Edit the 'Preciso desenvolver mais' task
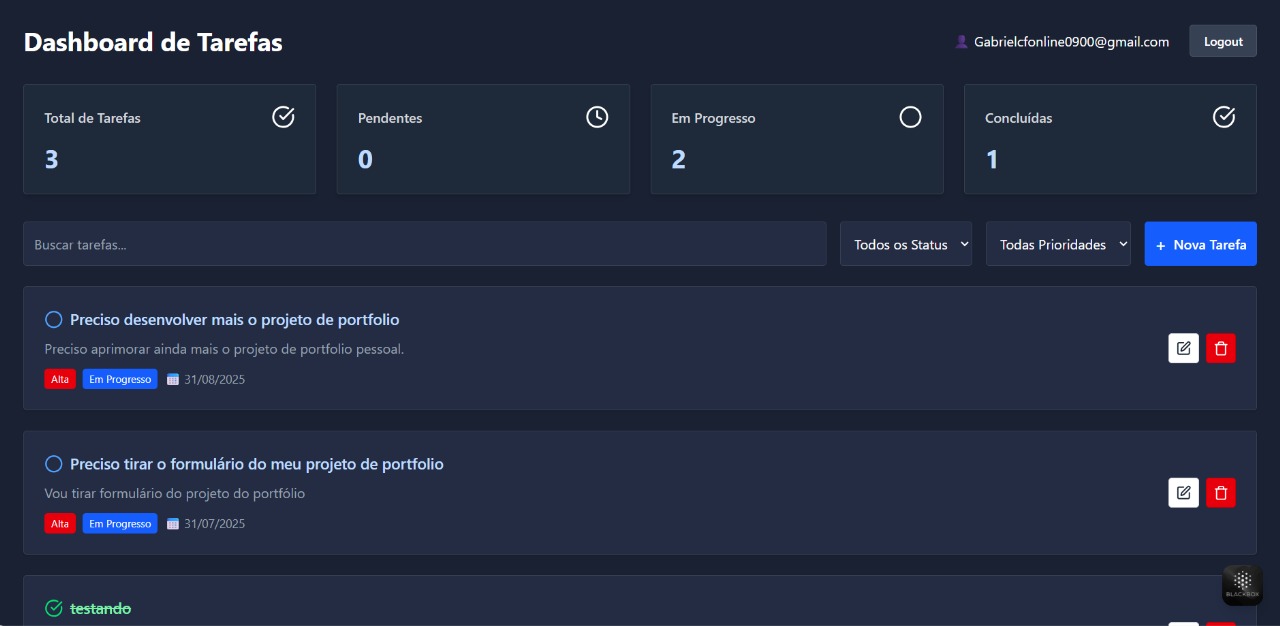 1183,348
